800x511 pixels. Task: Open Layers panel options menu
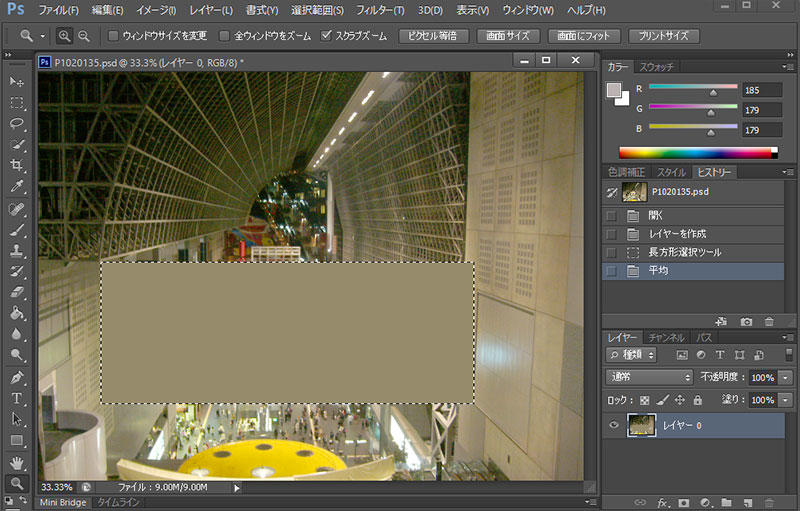[x=787, y=337]
